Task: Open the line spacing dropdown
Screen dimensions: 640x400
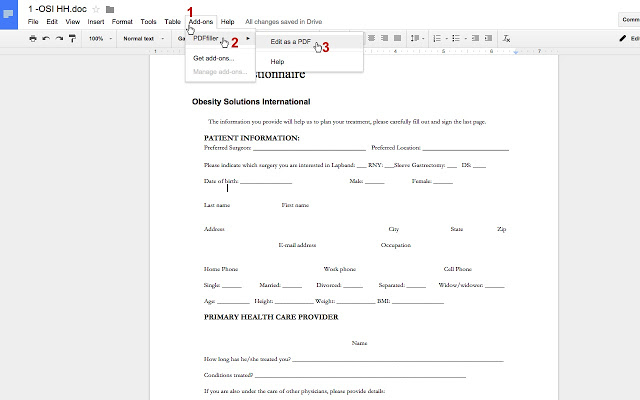Action: coord(417,38)
